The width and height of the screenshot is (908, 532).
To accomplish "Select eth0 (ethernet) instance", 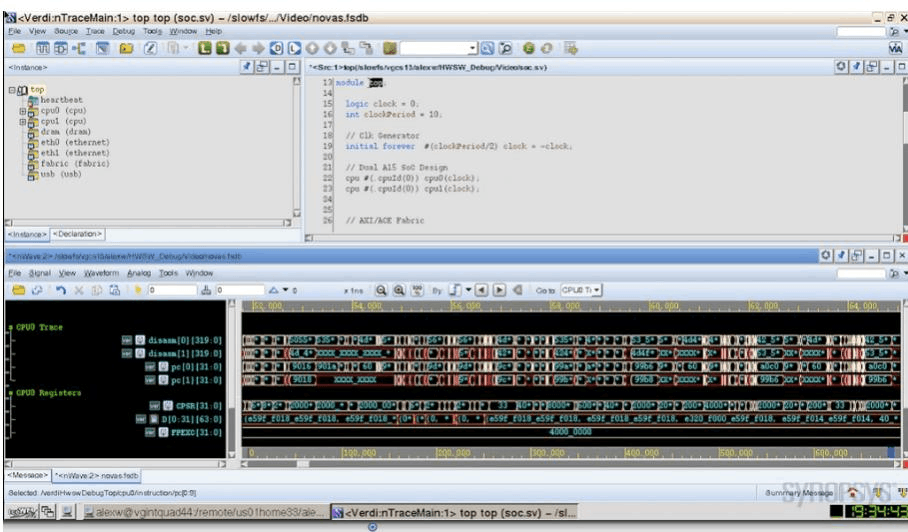I will pyautogui.click(x=75, y=142).
